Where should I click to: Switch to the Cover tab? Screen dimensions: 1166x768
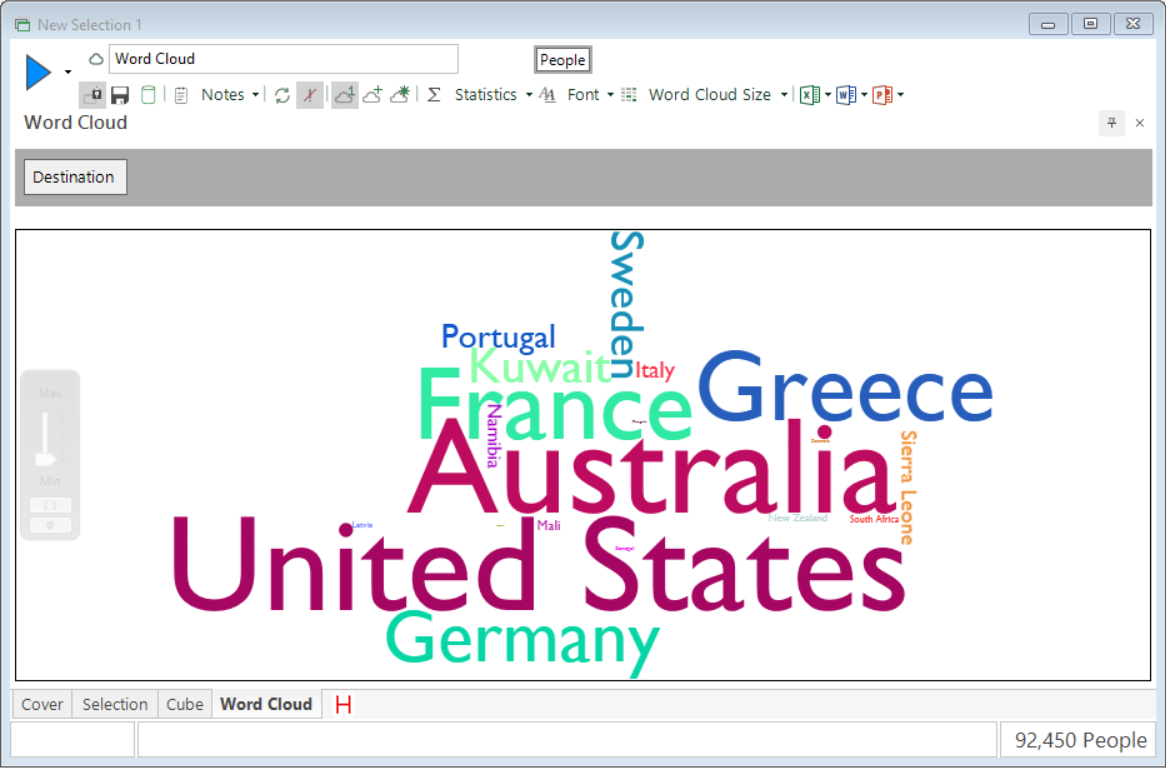42,704
